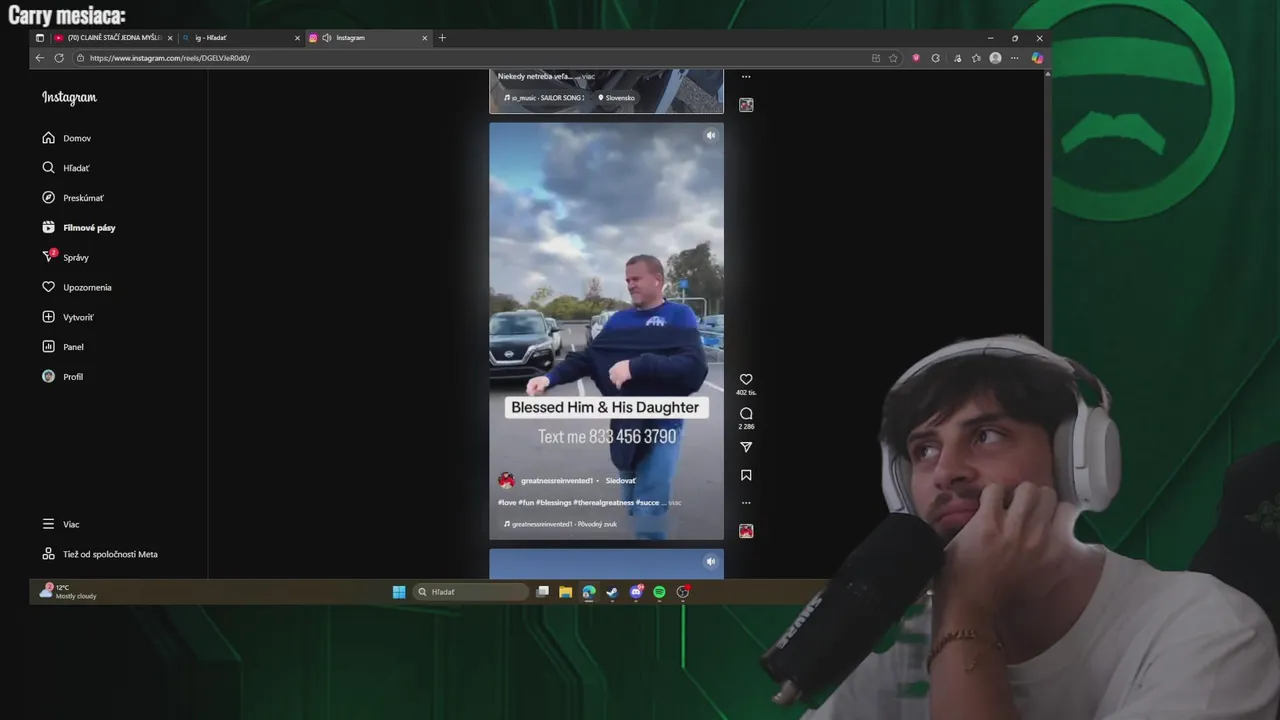Select the Instagram browser tab
This screenshot has width=1280, height=720.
[372, 38]
